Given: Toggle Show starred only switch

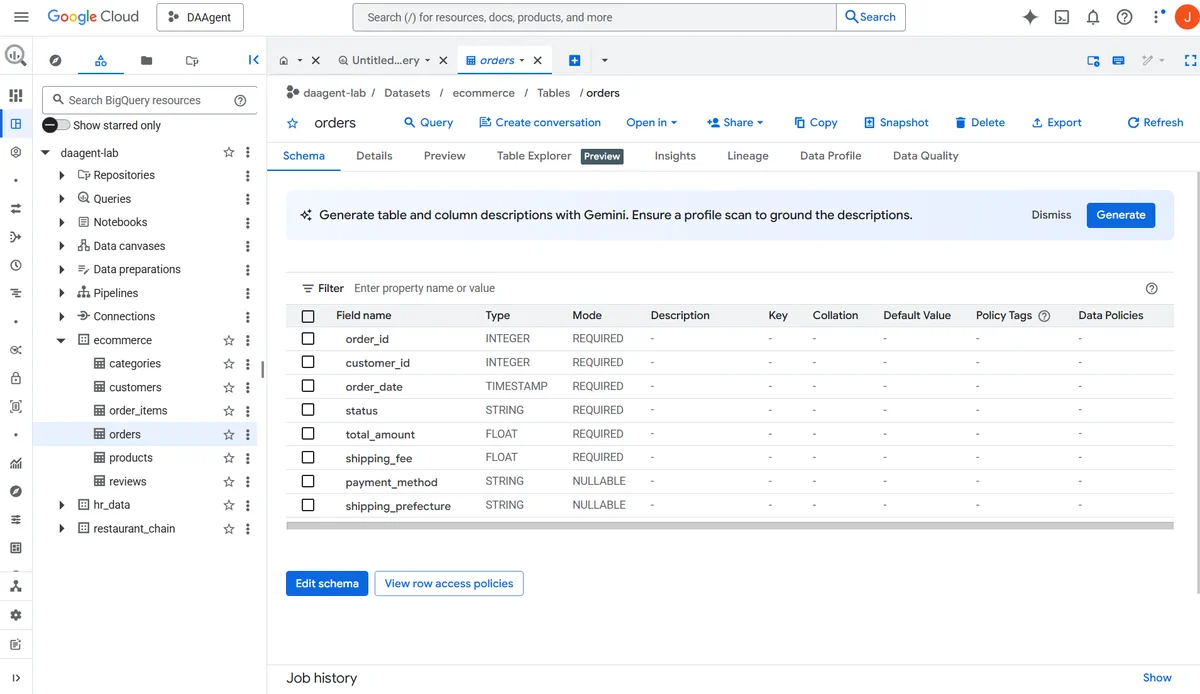Looking at the screenshot, I should 56,125.
